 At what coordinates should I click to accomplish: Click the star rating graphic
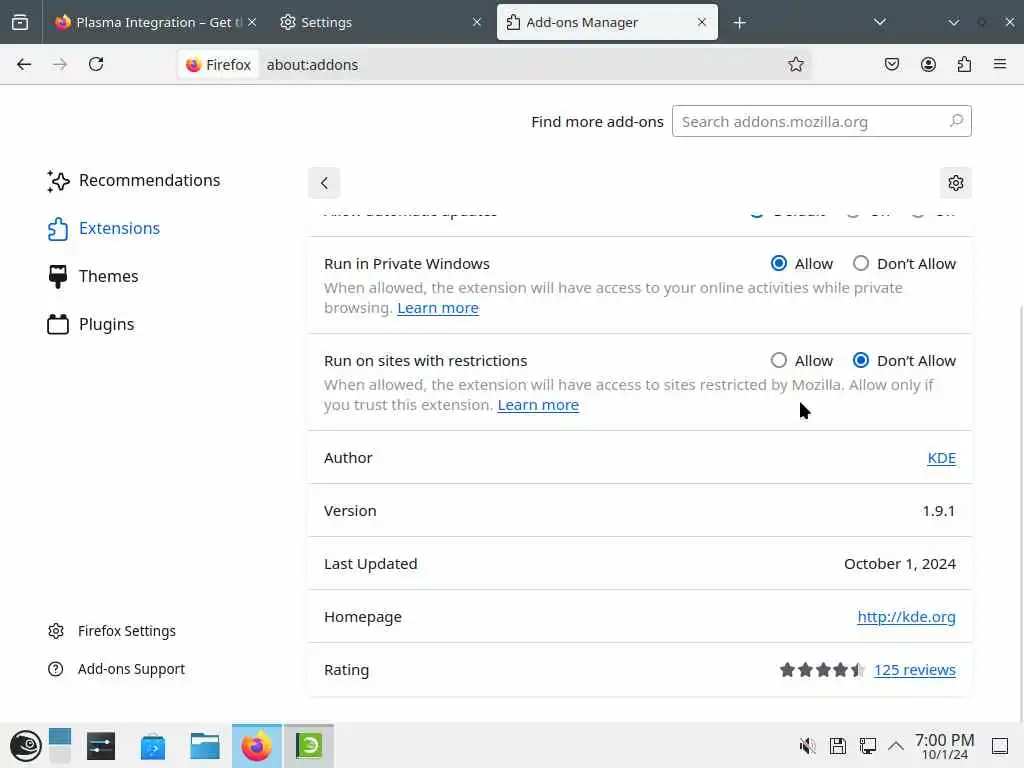822,669
